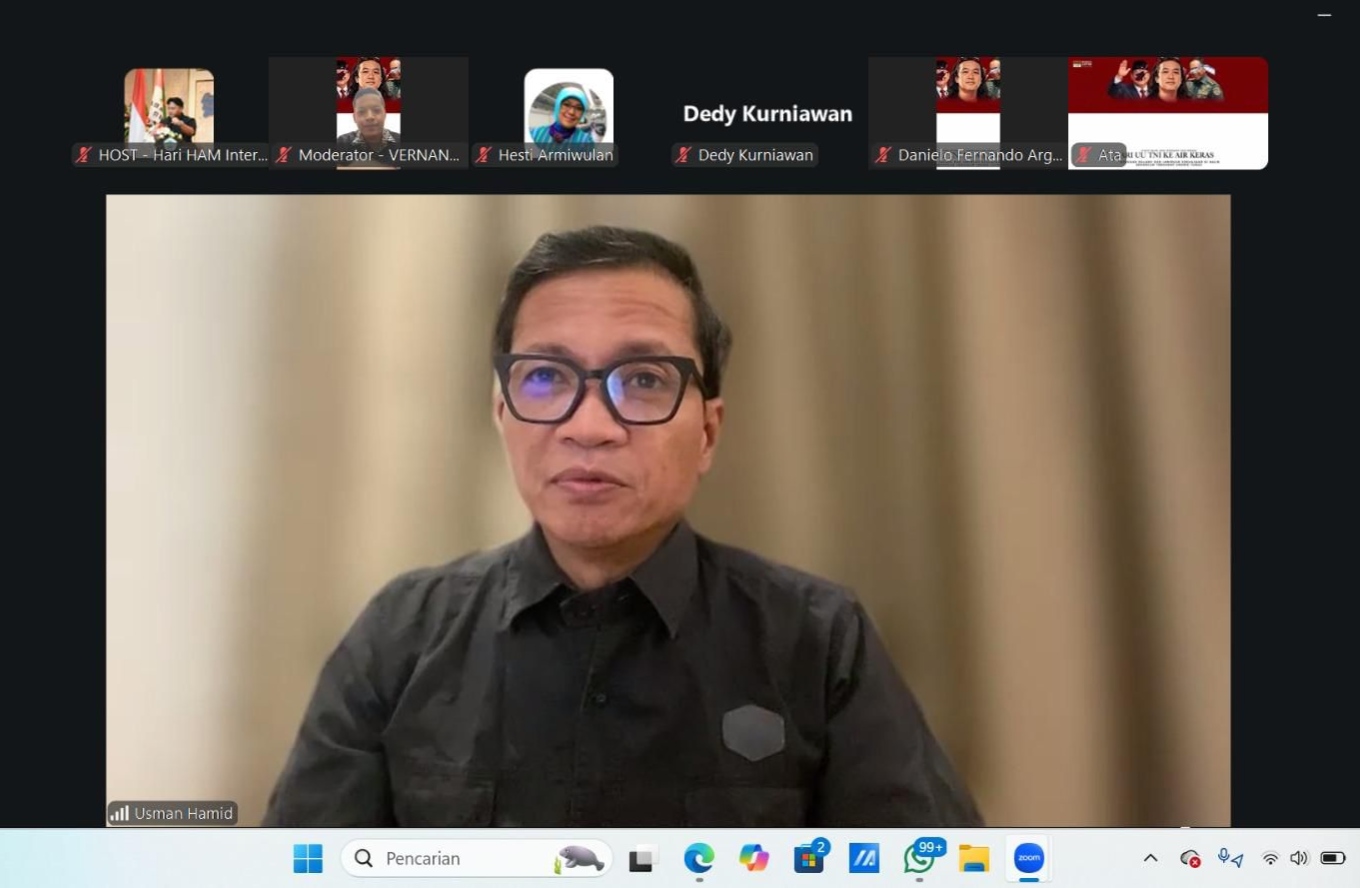Open the volume speaker control
The width and height of the screenshot is (1360, 888).
[x=1299, y=858]
